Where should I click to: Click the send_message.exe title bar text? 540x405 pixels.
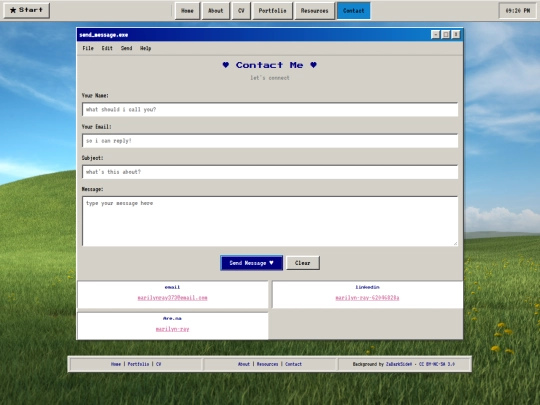[x=104, y=35]
